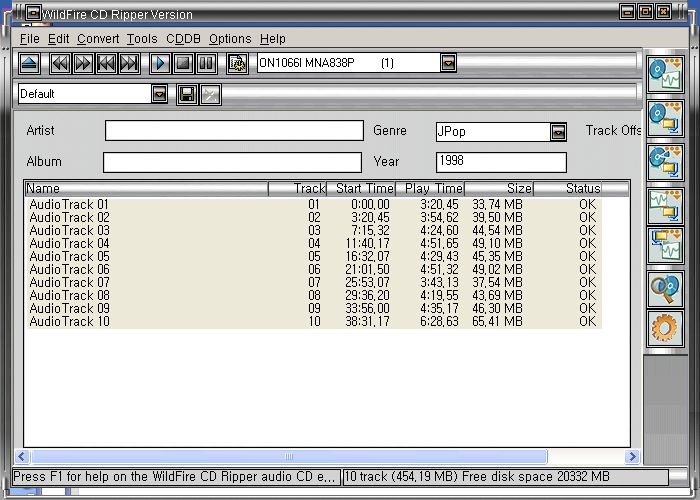Click the 38:31,17 start time cell

(367, 321)
